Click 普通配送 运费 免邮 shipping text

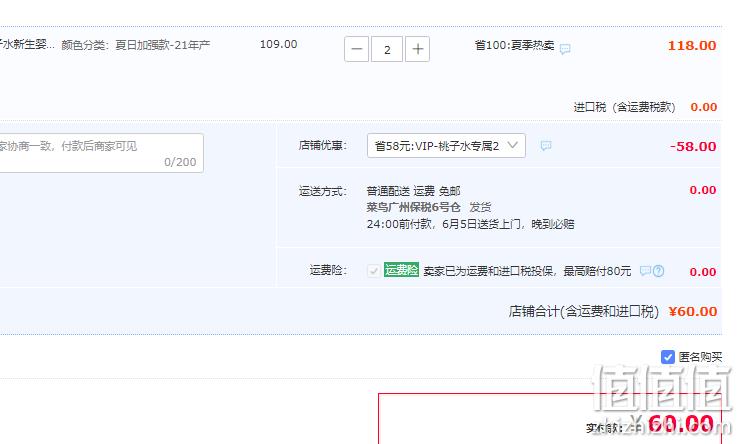click(x=414, y=191)
